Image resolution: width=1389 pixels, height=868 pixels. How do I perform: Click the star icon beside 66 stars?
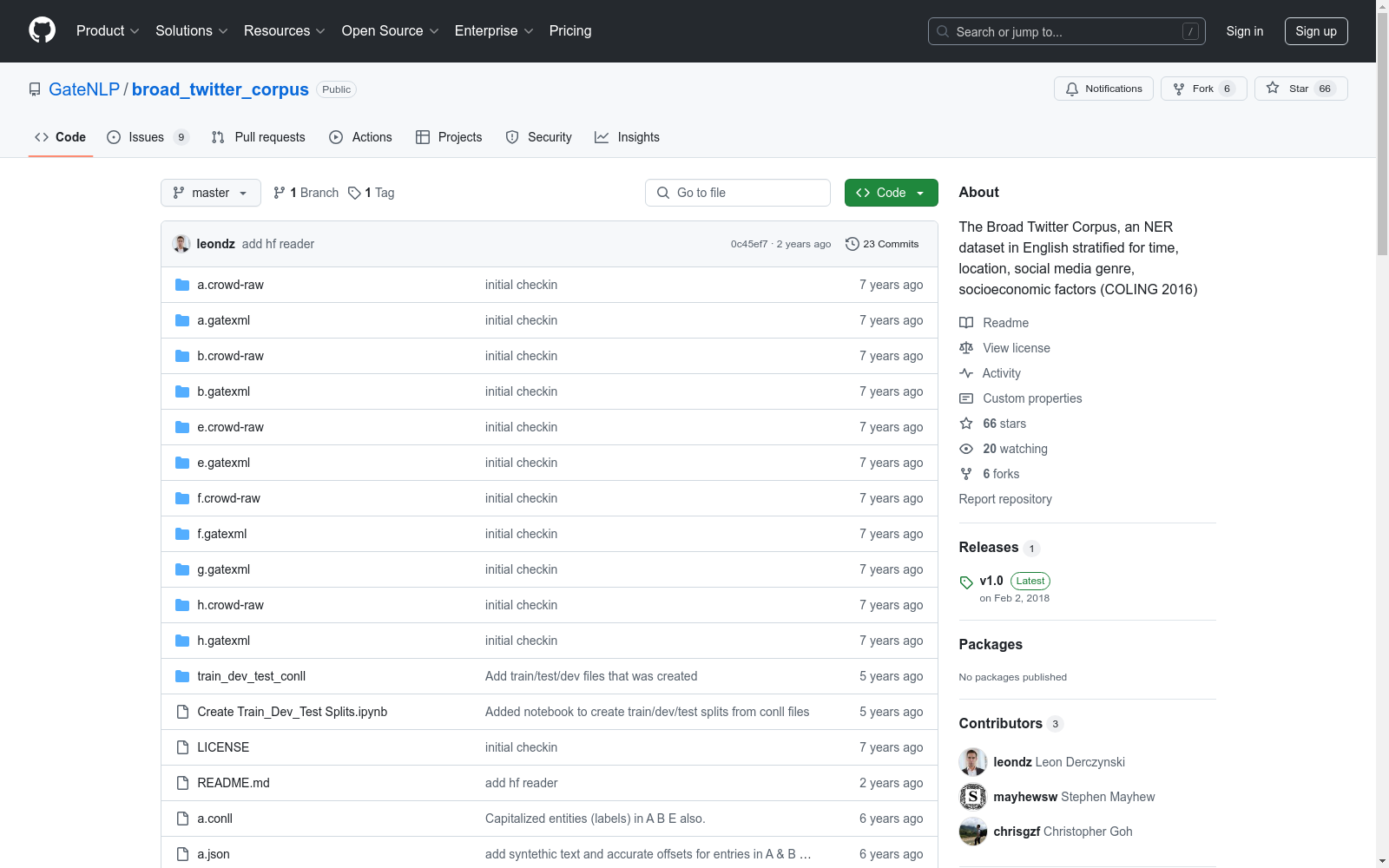click(966, 424)
